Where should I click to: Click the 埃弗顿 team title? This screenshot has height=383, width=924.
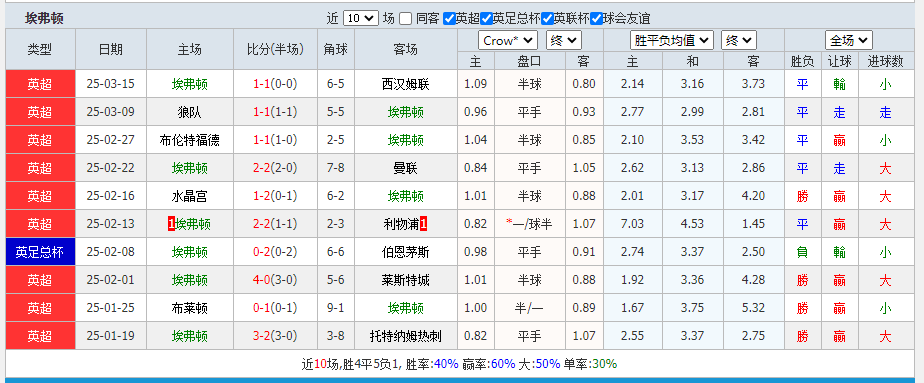44,18
